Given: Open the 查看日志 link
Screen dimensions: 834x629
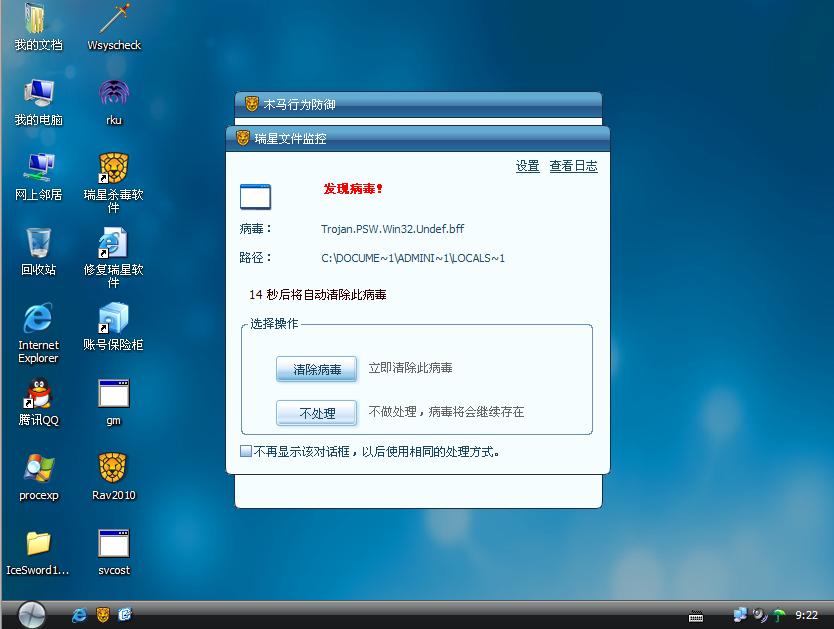Looking at the screenshot, I should (573, 166).
